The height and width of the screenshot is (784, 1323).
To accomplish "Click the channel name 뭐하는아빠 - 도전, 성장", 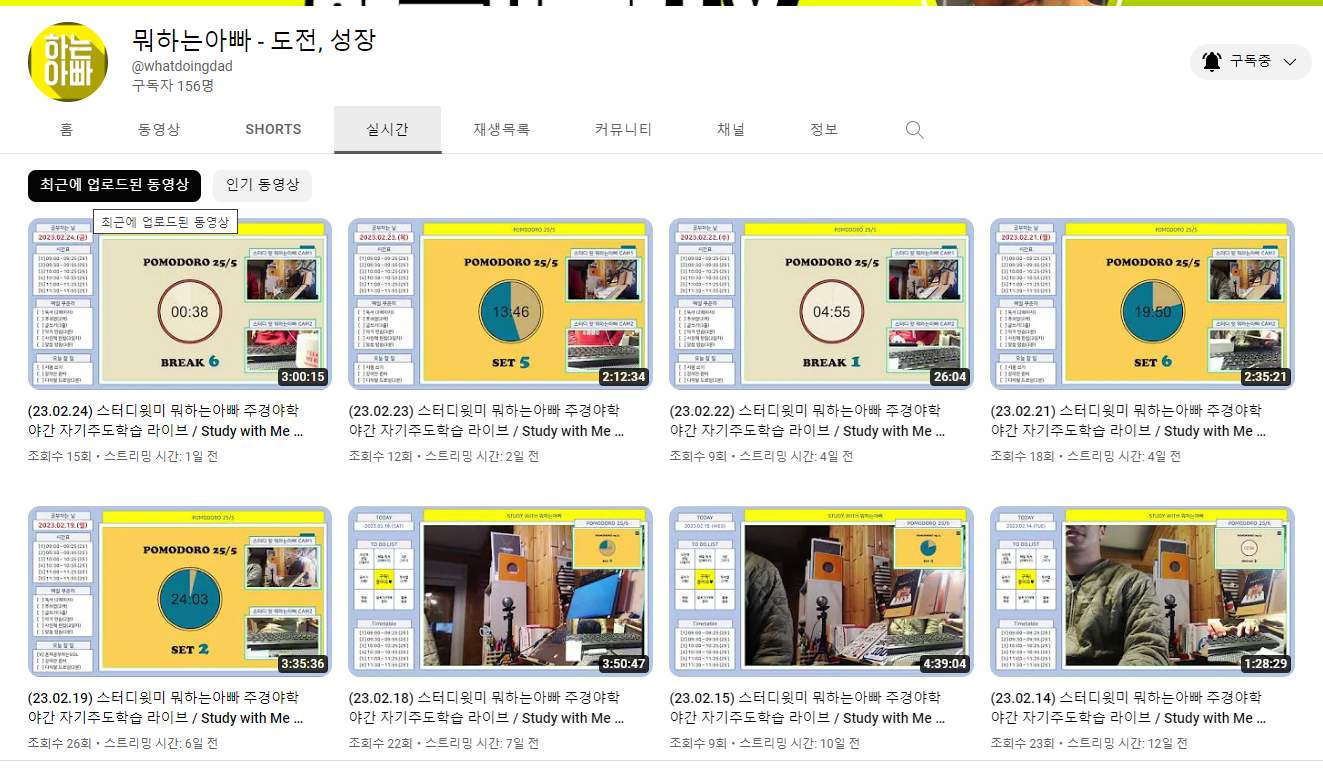I will point(254,40).
